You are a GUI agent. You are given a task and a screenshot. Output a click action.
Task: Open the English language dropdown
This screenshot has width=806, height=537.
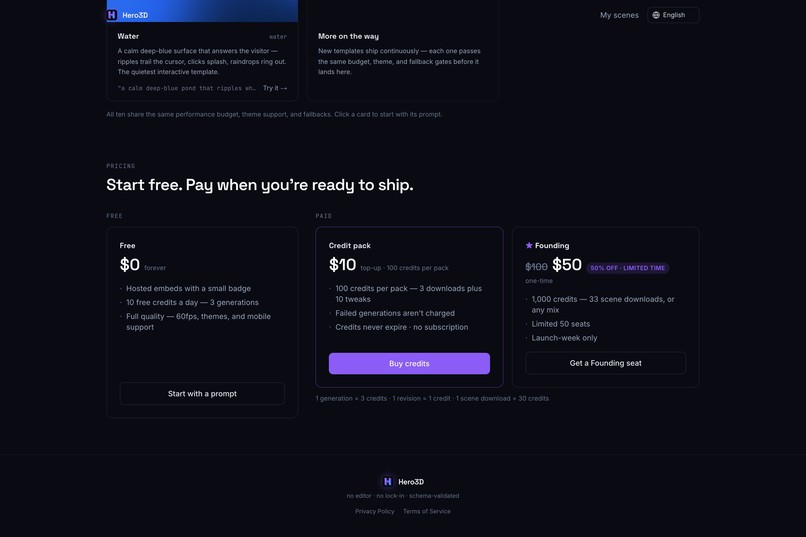(673, 15)
